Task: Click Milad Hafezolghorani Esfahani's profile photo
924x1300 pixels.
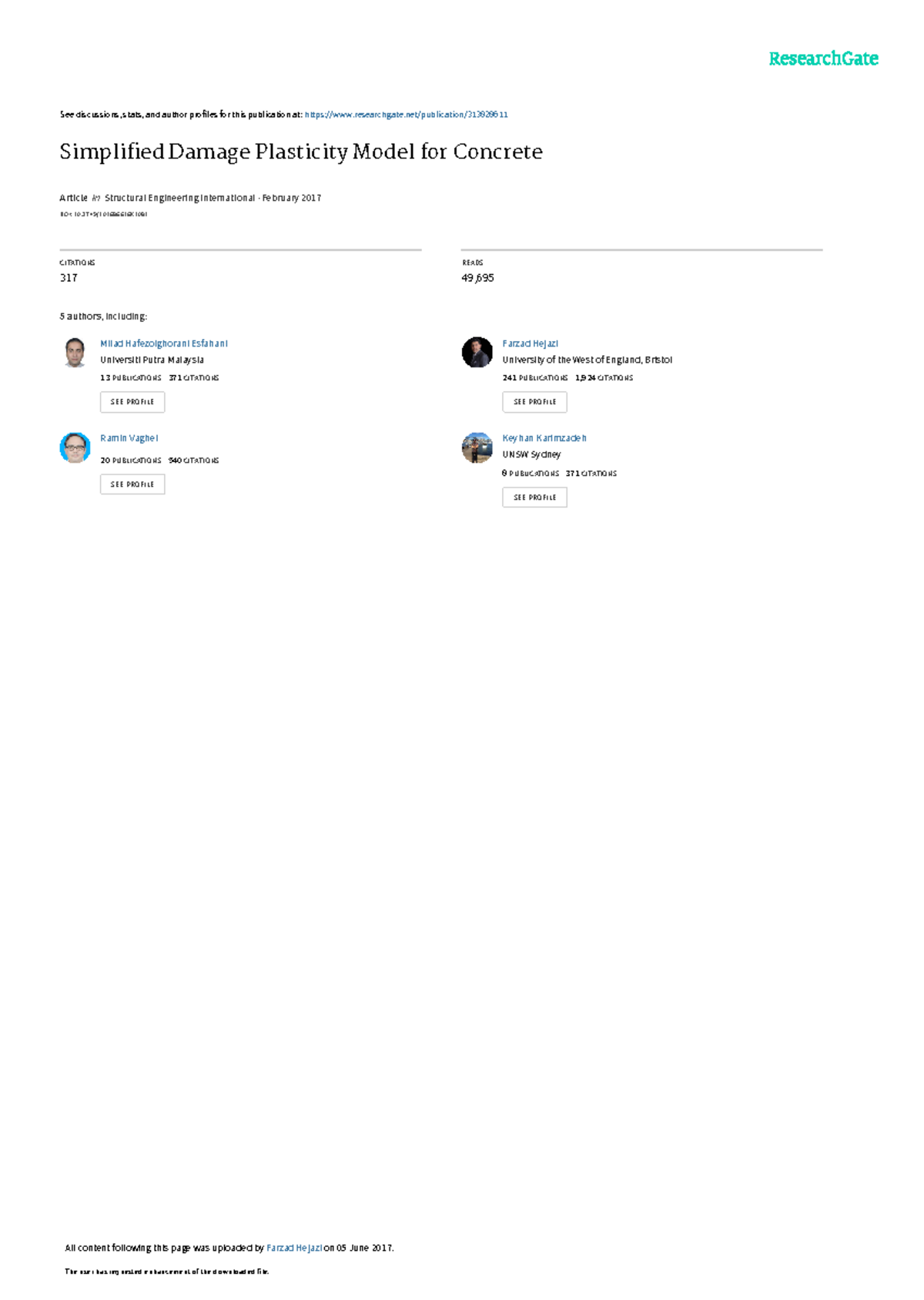Action: pyautogui.click(x=75, y=352)
